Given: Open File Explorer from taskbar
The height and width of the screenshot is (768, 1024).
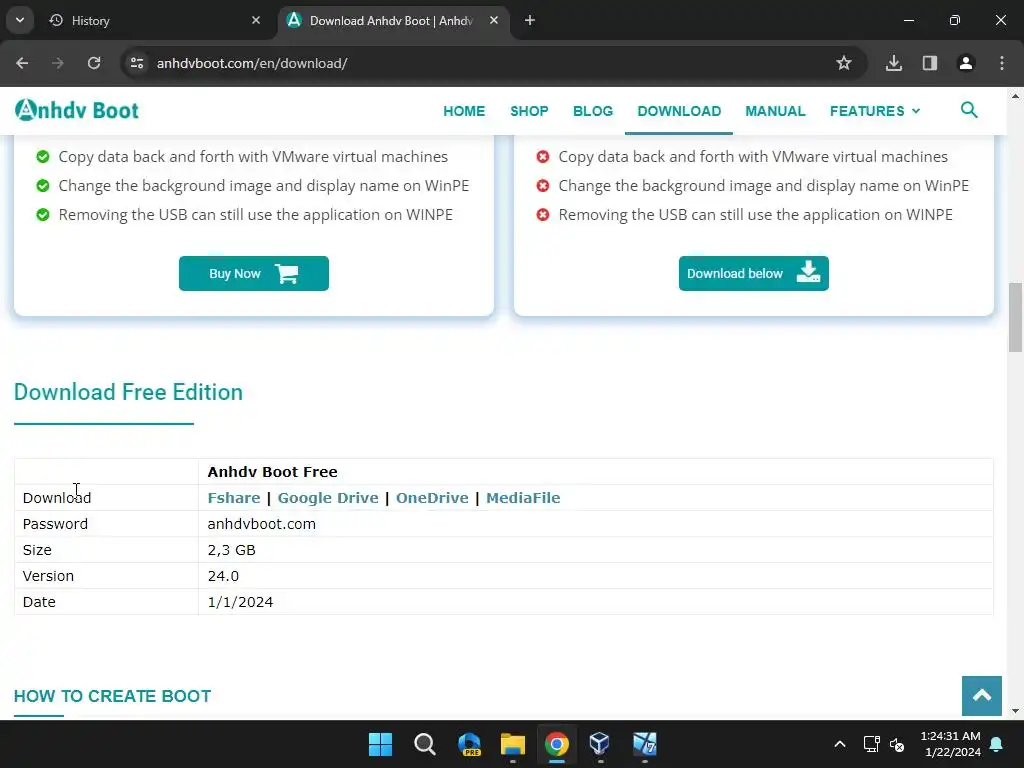Looking at the screenshot, I should pos(513,744).
